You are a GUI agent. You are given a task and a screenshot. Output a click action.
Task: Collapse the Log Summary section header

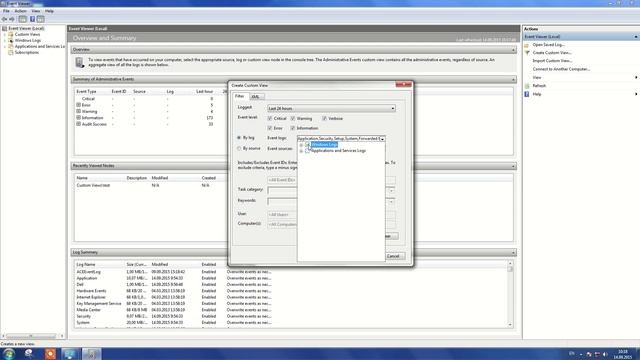click(x=513, y=253)
